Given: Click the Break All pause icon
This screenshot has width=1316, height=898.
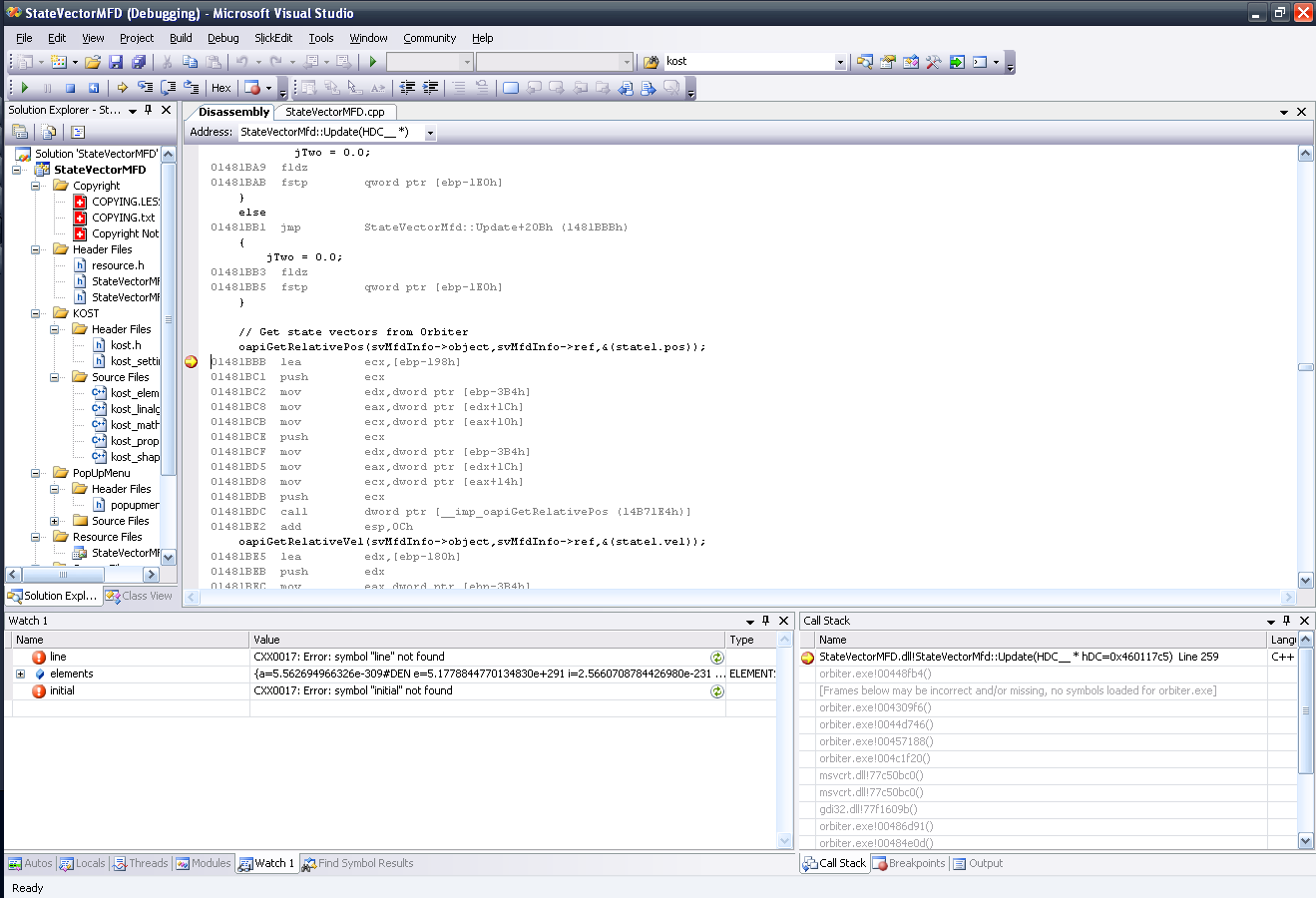Looking at the screenshot, I should pos(47,88).
